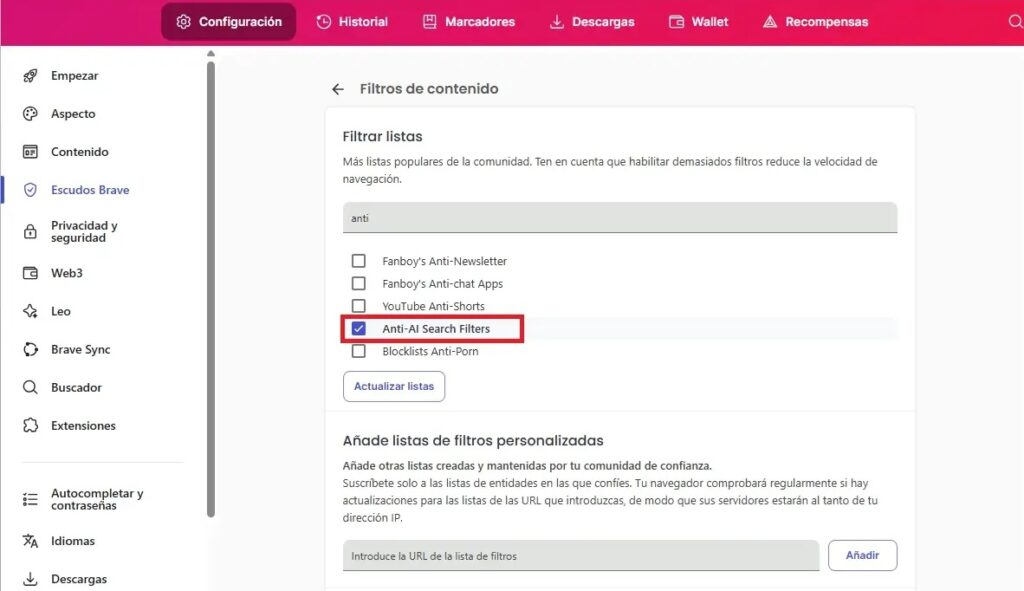
Task: Click the Contenido sidebar icon
Action: point(30,152)
